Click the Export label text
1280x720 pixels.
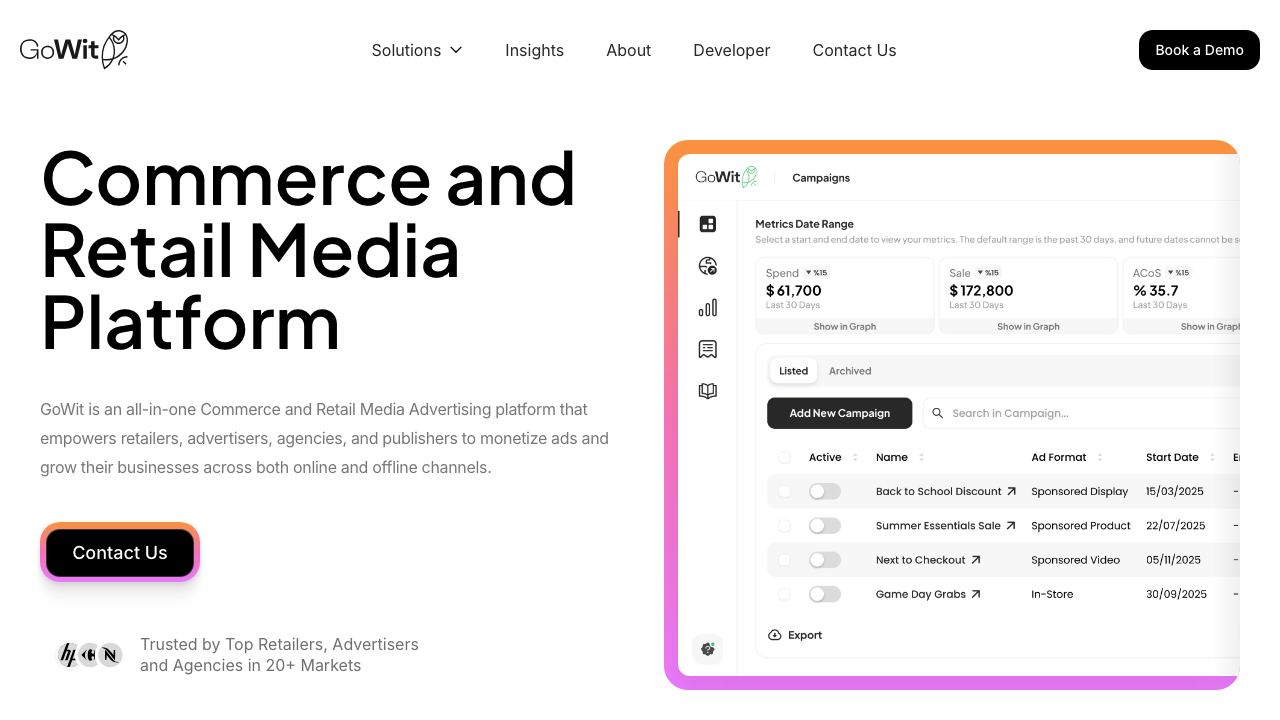805,635
